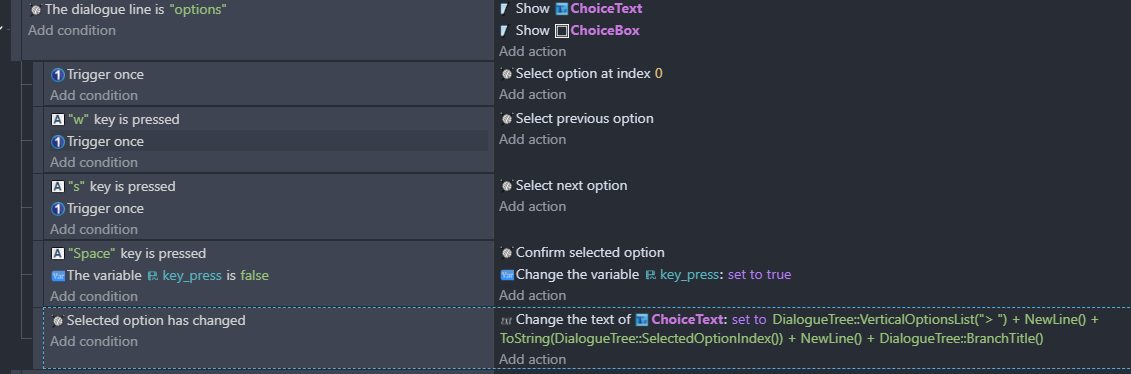Add condition in the "s" key event
This screenshot has height=374, width=1131.
tap(94, 229)
